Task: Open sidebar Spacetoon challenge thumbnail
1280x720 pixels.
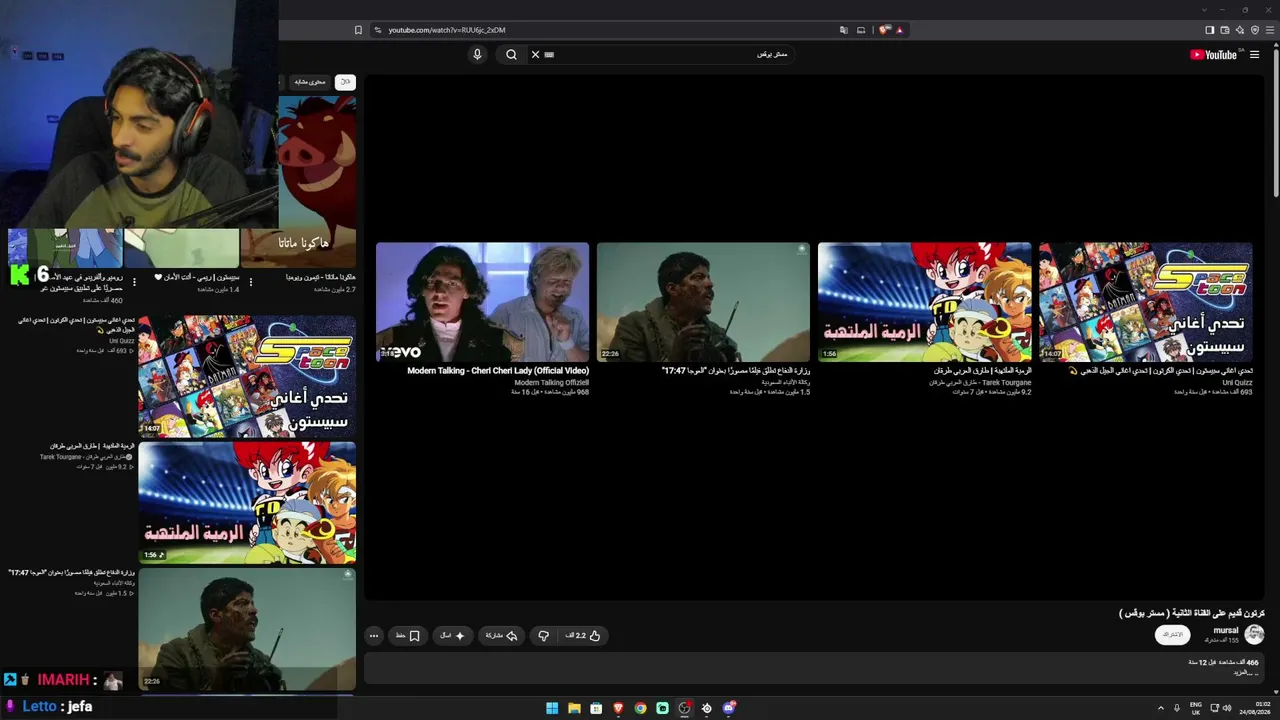Action: (x=247, y=376)
